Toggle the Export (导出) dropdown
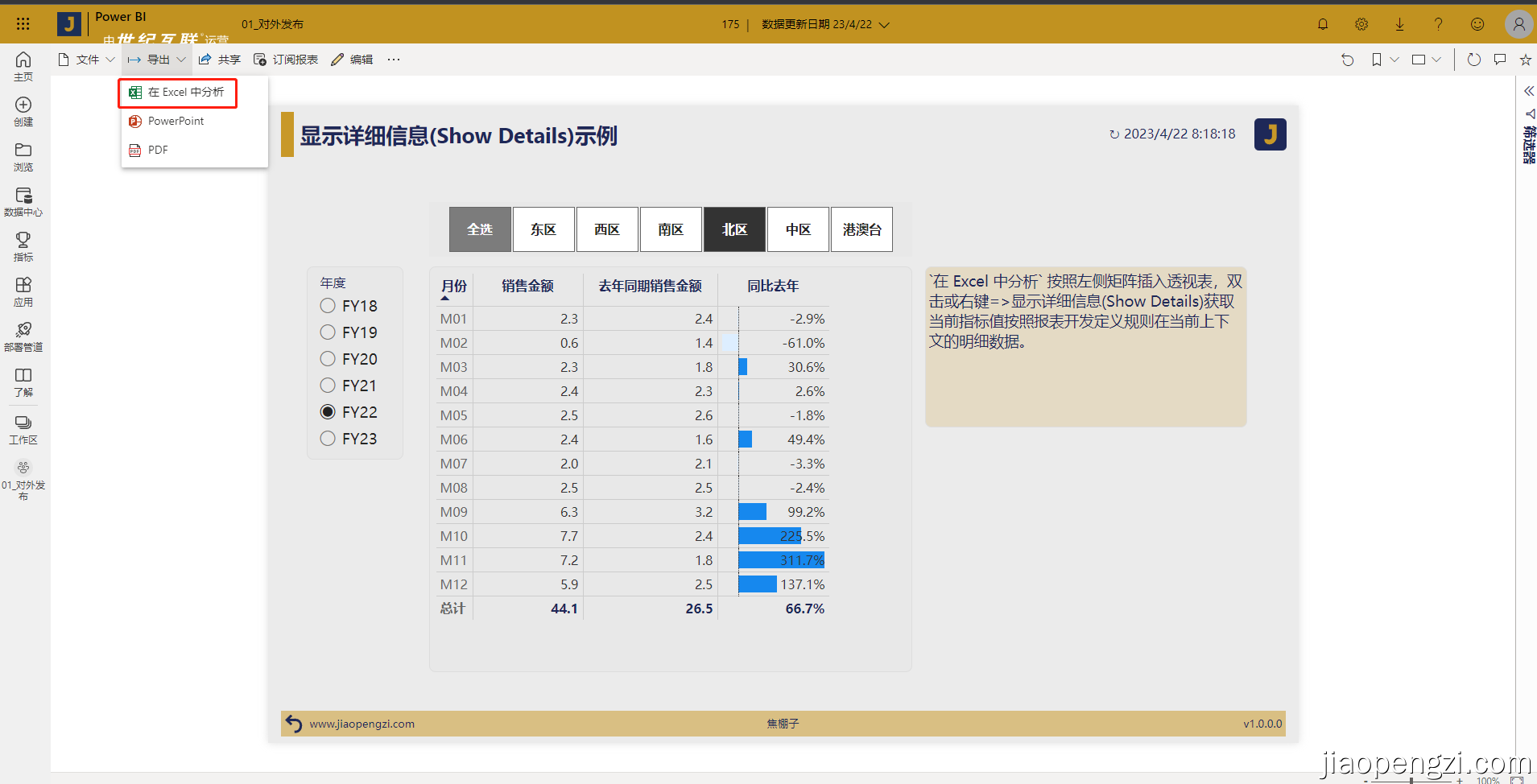 point(157,60)
